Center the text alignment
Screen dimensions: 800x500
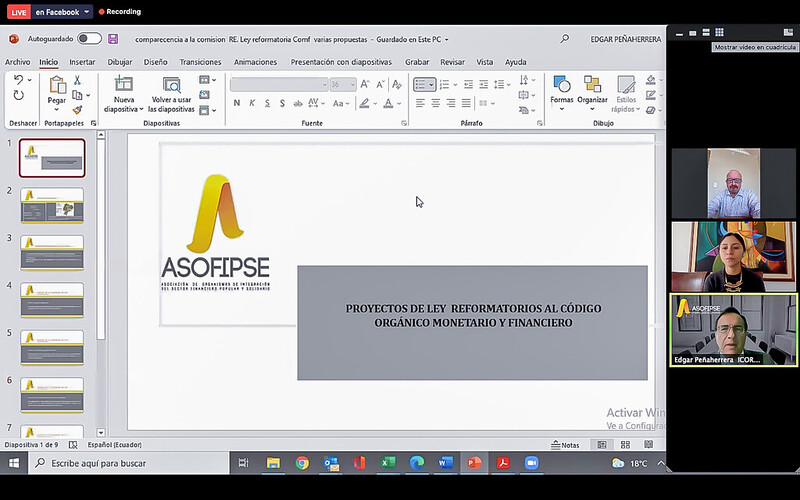435,103
